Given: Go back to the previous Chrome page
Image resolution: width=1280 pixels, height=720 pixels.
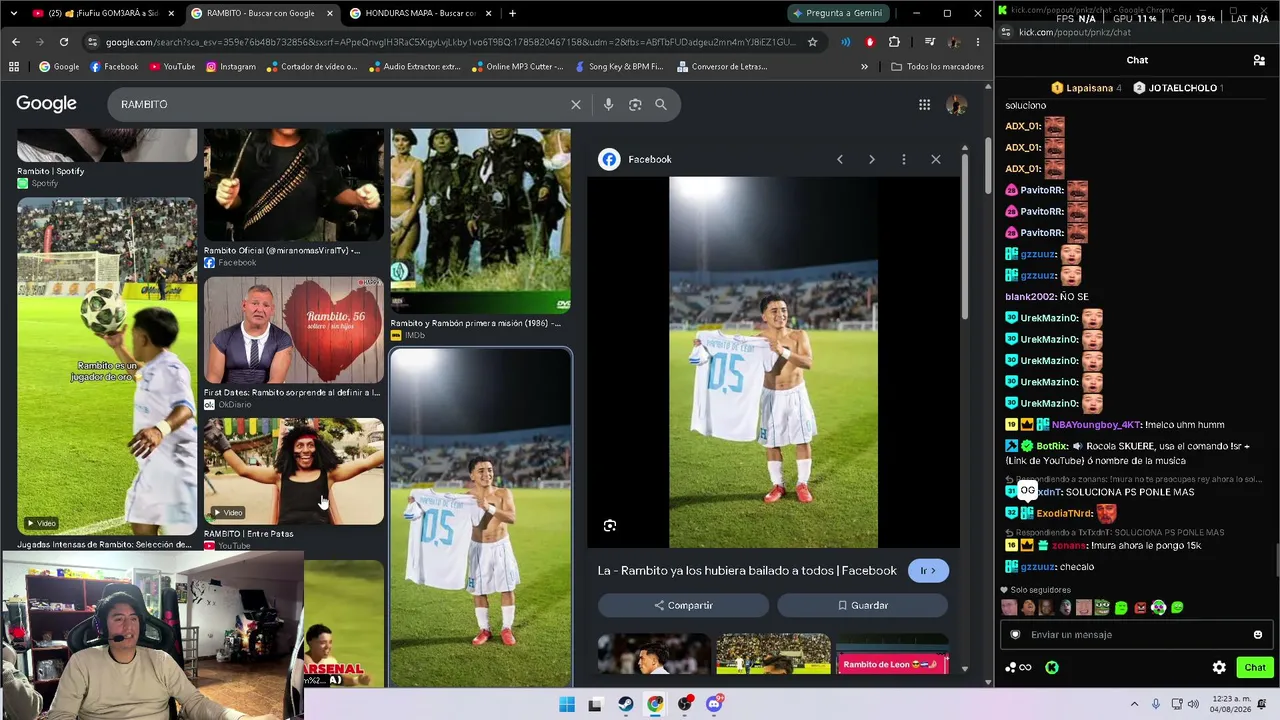Looking at the screenshot, I should point(16,42).
